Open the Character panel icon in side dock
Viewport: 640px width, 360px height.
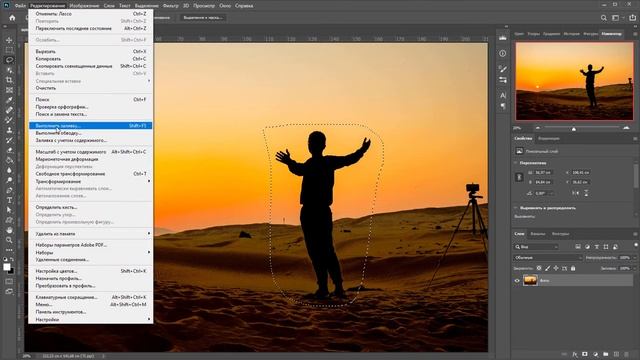[x=503, y=96]
